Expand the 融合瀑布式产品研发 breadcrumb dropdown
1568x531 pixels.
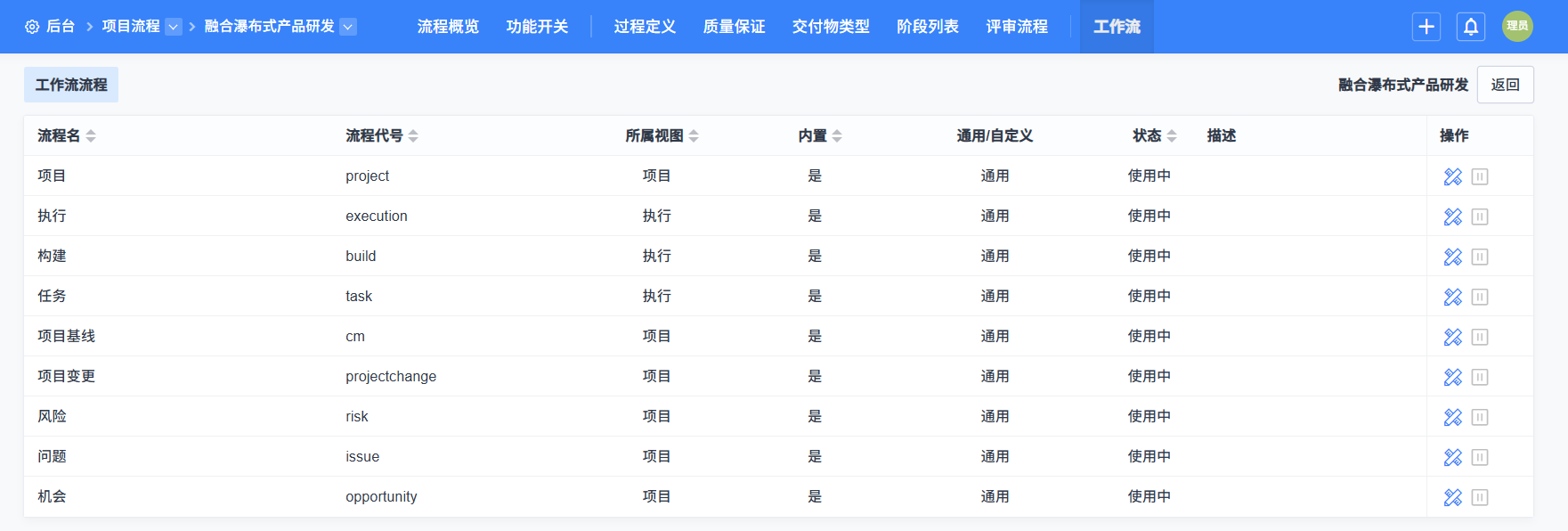click(x=348, y=27)
